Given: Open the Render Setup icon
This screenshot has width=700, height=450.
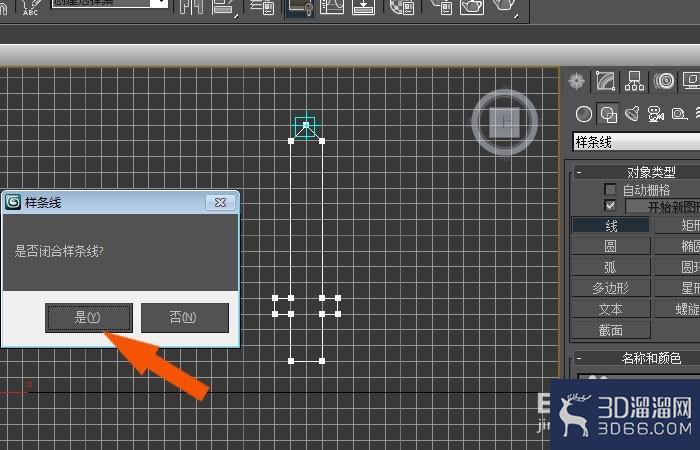Looking at the screenshot, I should click(441, 7).
